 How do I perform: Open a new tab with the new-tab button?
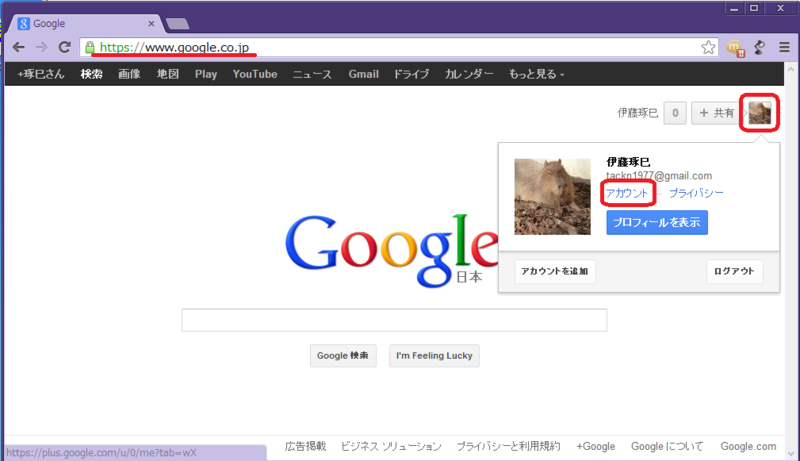click(x=178, y=23)
